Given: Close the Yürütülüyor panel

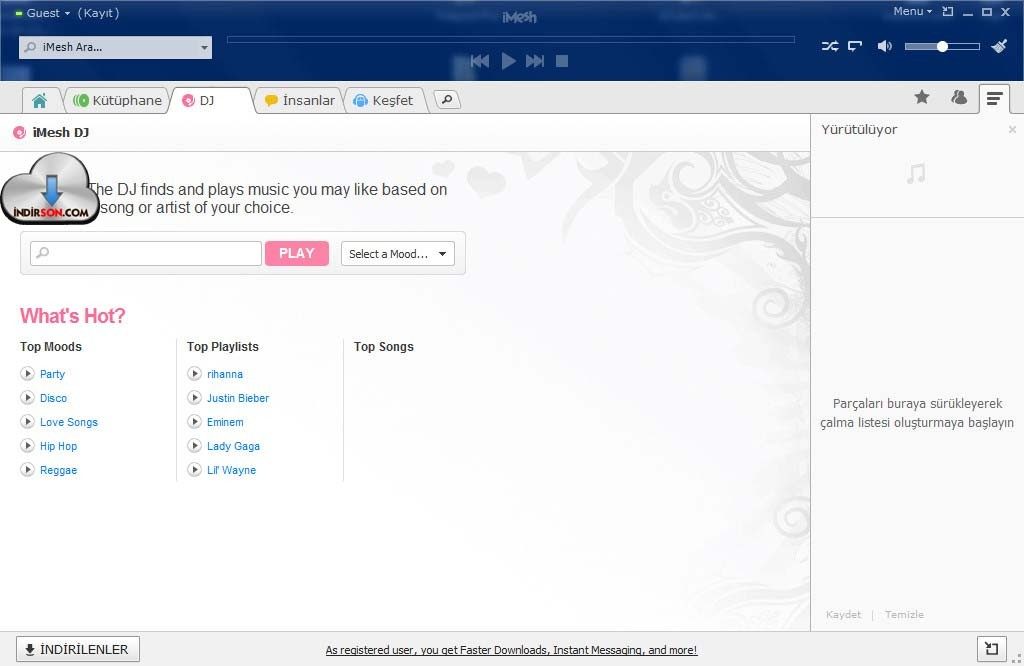Looking at the screenshot, I should [1012, 129].
